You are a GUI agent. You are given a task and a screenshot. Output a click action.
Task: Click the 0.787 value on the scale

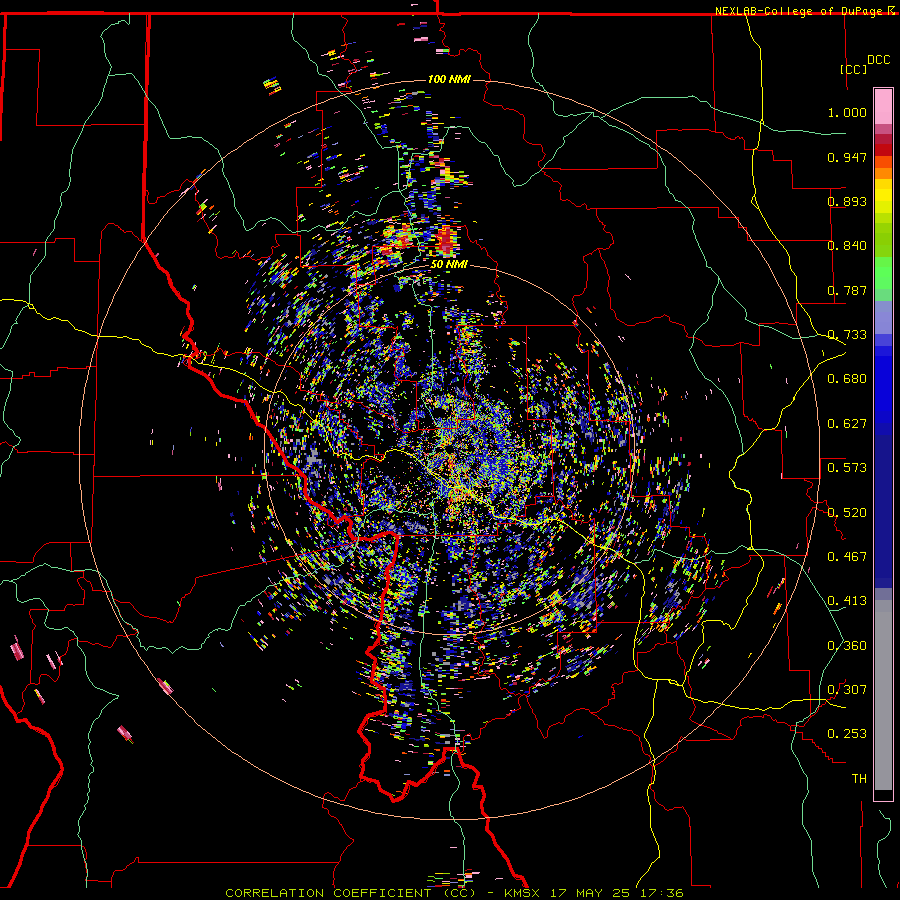[x=847, y=290]
